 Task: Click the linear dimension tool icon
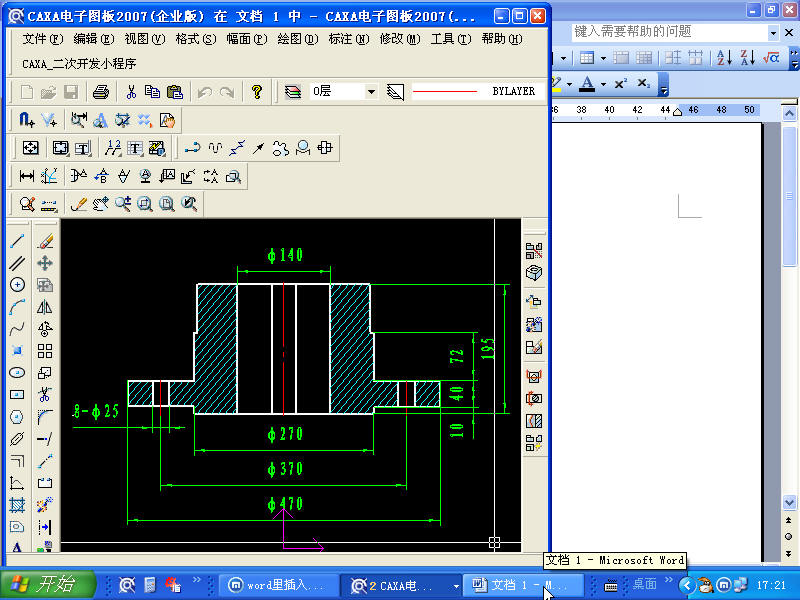coord(27,177)
